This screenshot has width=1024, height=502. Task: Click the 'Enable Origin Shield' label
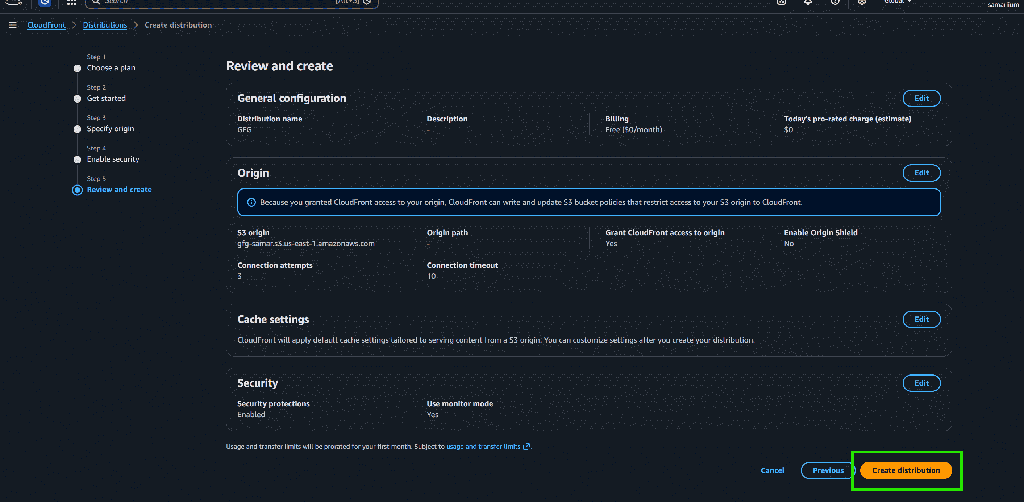(x=820, y=232)
